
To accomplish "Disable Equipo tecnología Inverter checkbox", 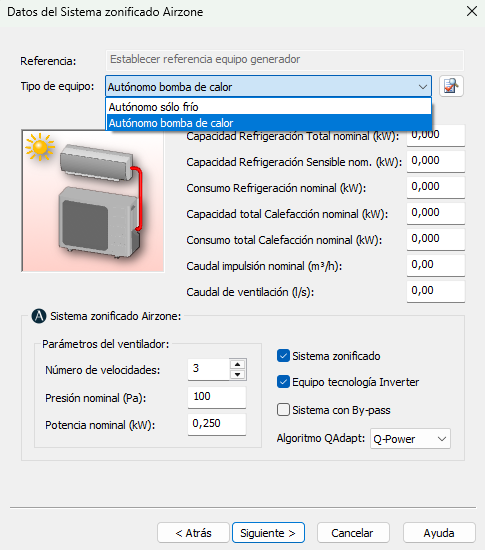I will click(283, 382).
